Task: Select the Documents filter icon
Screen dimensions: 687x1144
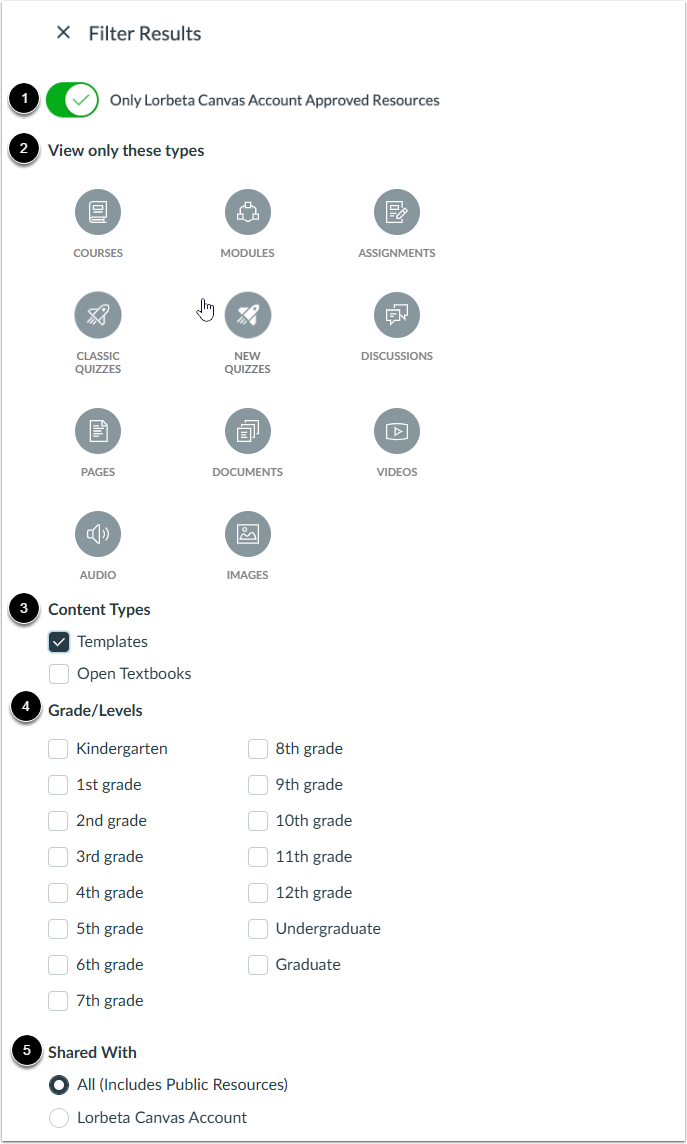Action: coord(248,430)
